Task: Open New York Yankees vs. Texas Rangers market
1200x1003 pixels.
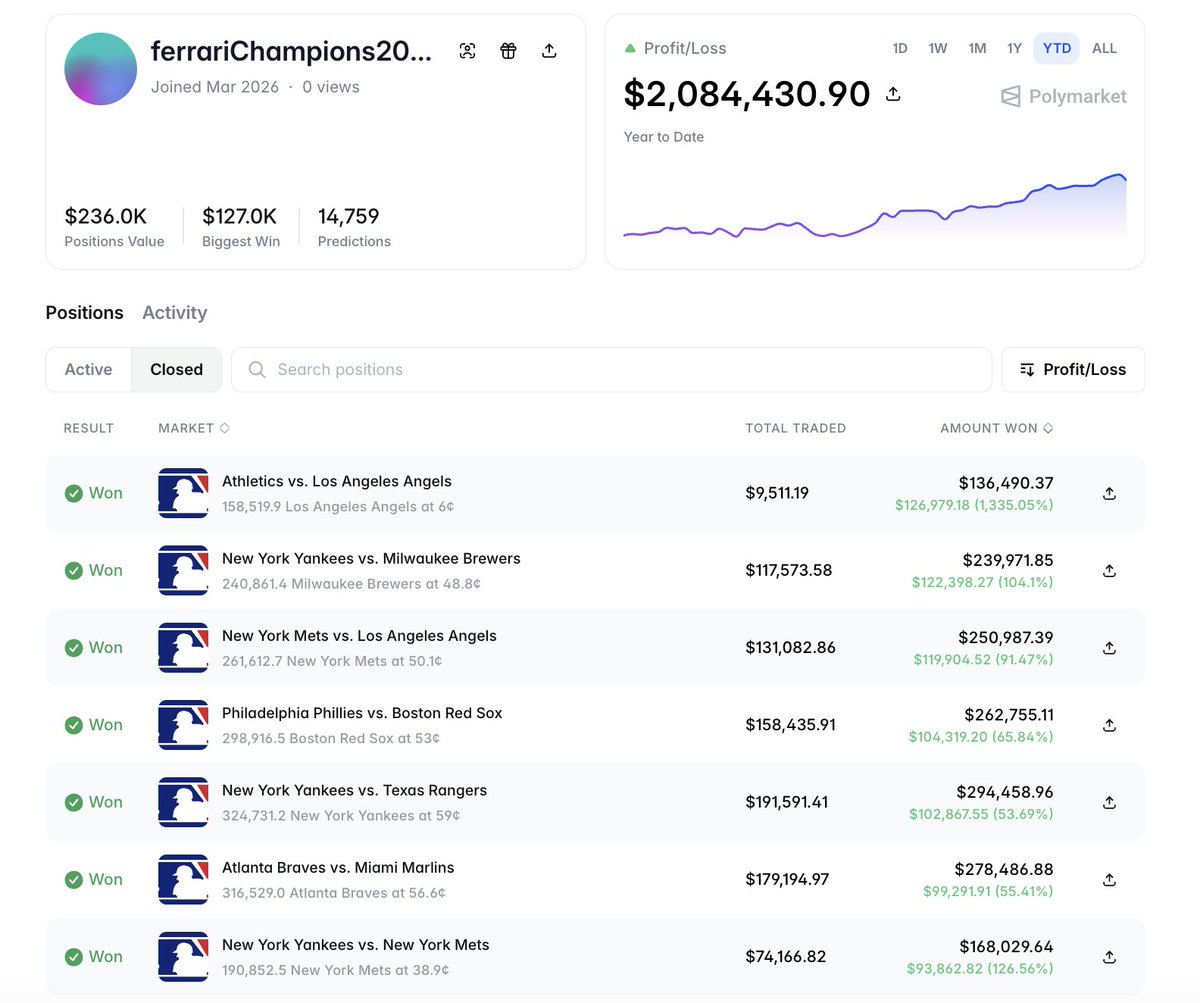Action: (355, 790)
